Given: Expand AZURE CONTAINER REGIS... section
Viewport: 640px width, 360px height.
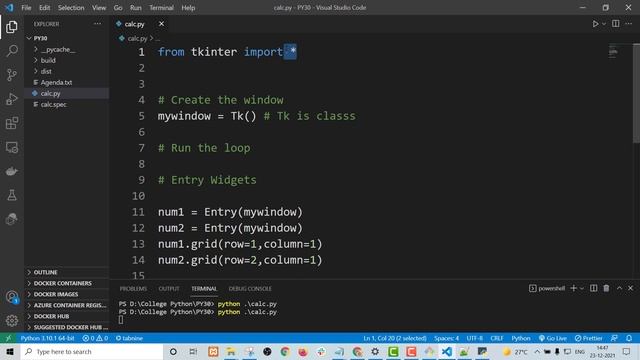Looking at the screenshot, I should point(67,305).
